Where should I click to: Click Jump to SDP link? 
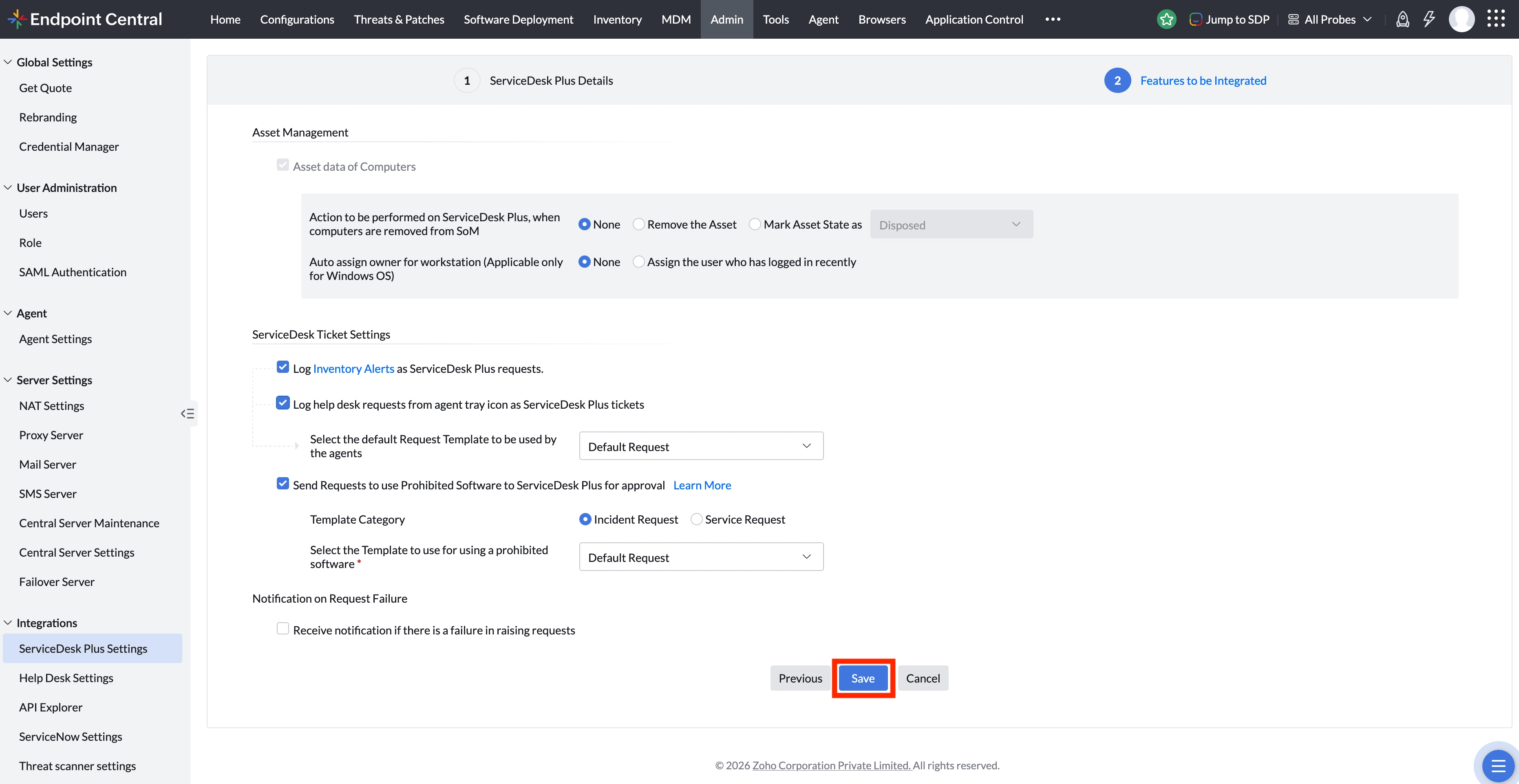coord(1237,20)
